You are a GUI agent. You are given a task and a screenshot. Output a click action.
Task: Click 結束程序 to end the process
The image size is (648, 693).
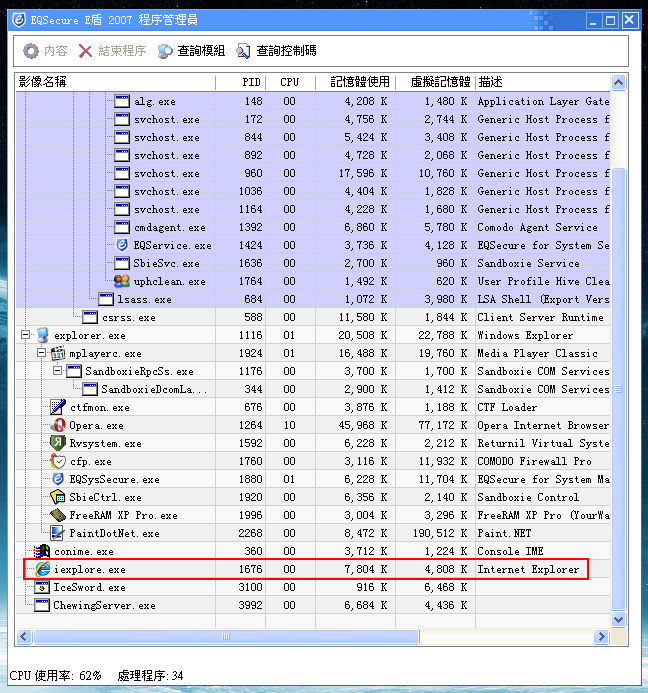(x=112, y=51)
